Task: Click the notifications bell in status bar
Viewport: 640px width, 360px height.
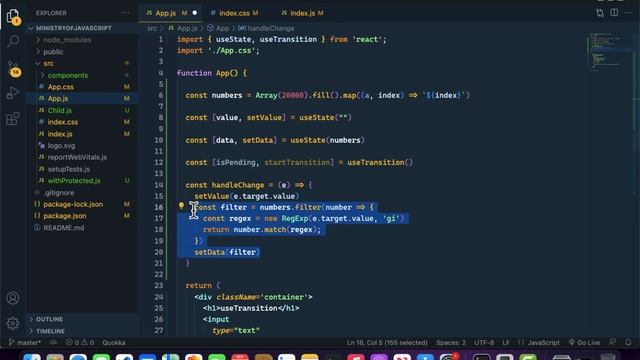Action: 628,342
